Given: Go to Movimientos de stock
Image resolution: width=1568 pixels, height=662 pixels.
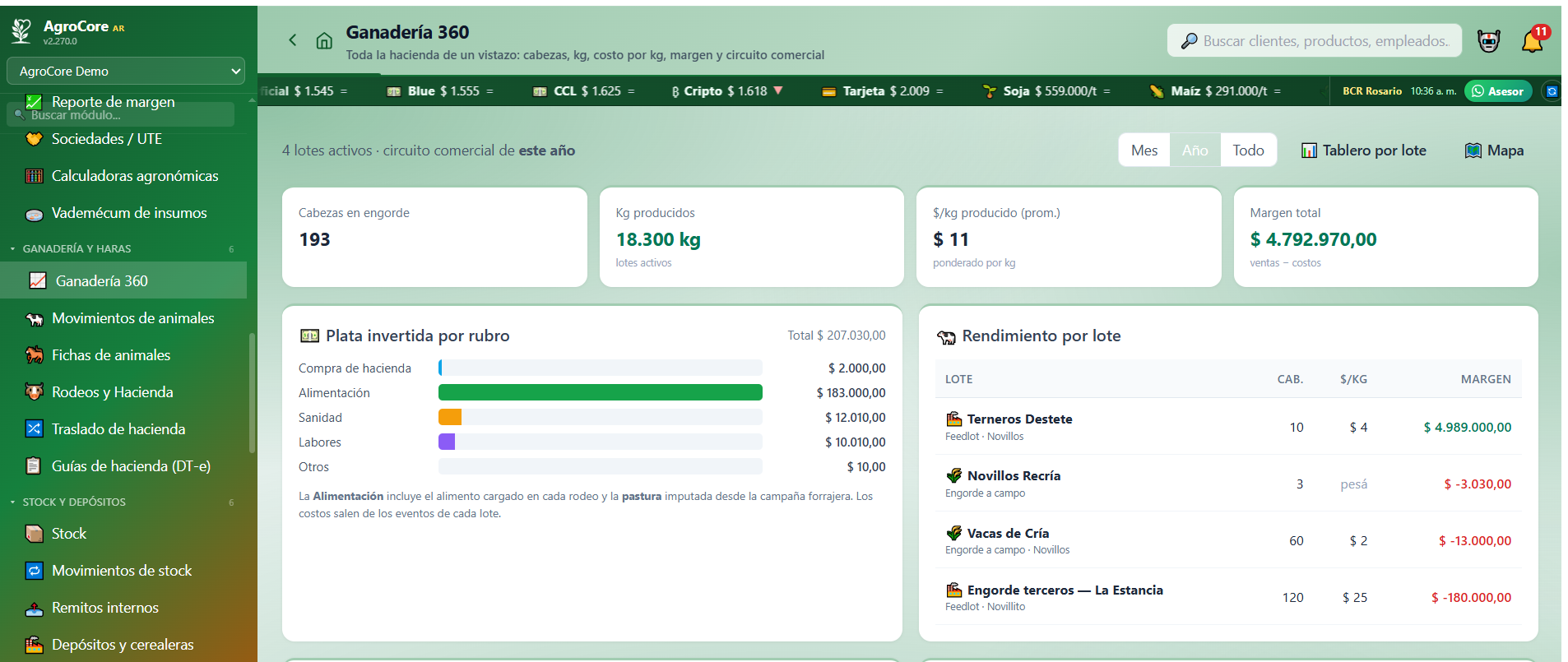Looking at the screenshot, I should (123, 571).
